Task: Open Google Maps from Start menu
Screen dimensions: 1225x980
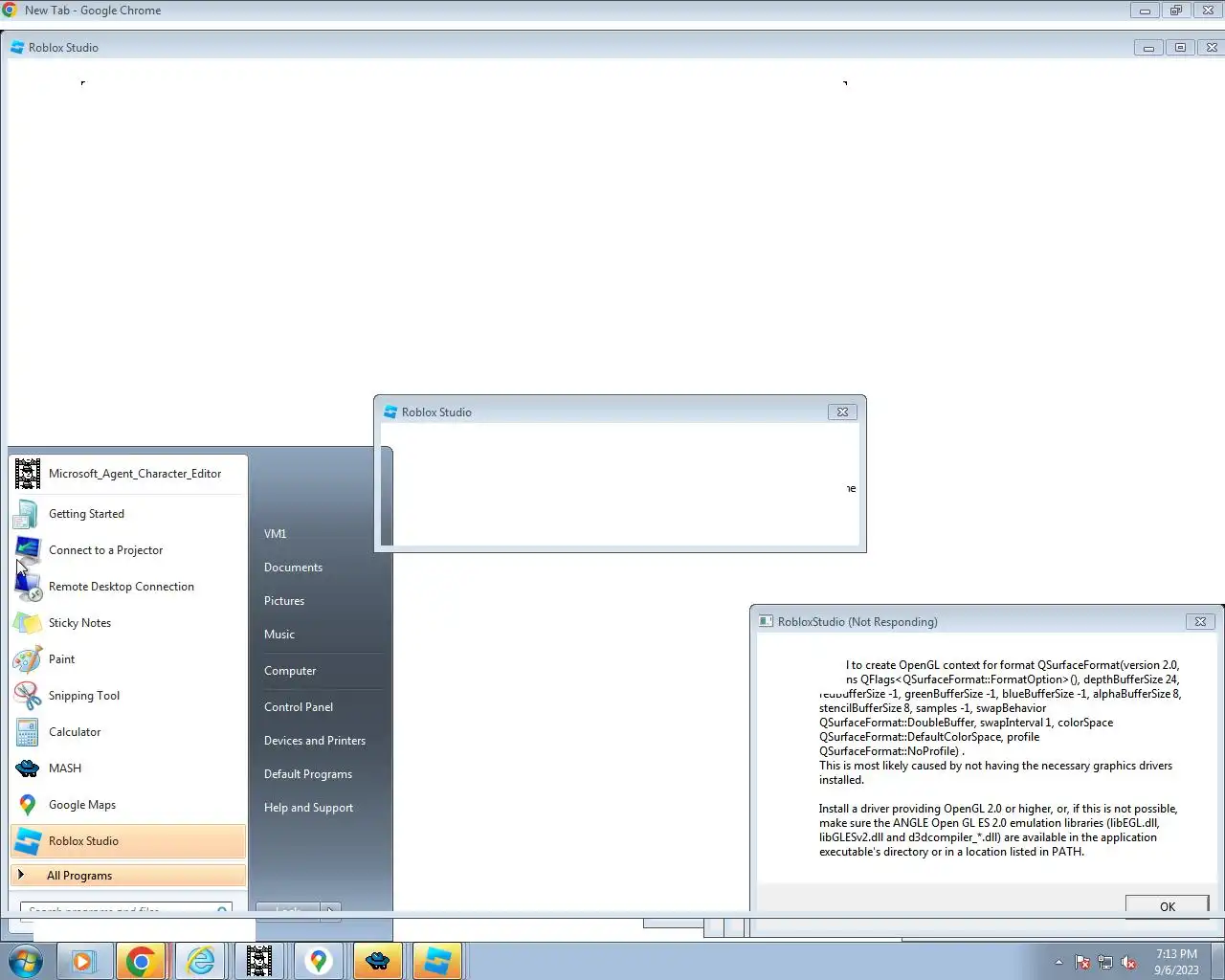Action: [x=128, y=805]
